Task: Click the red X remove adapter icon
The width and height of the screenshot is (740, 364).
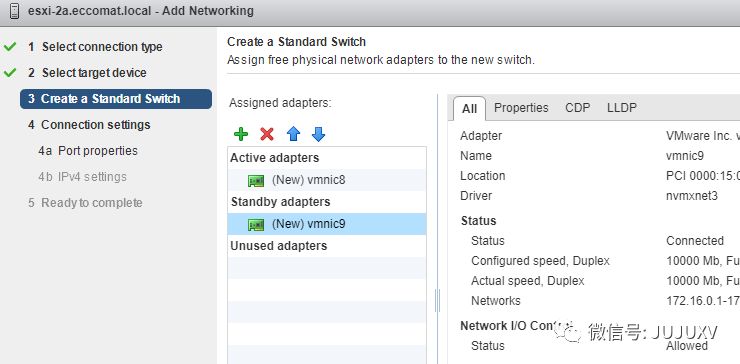Action: point(267,135)
